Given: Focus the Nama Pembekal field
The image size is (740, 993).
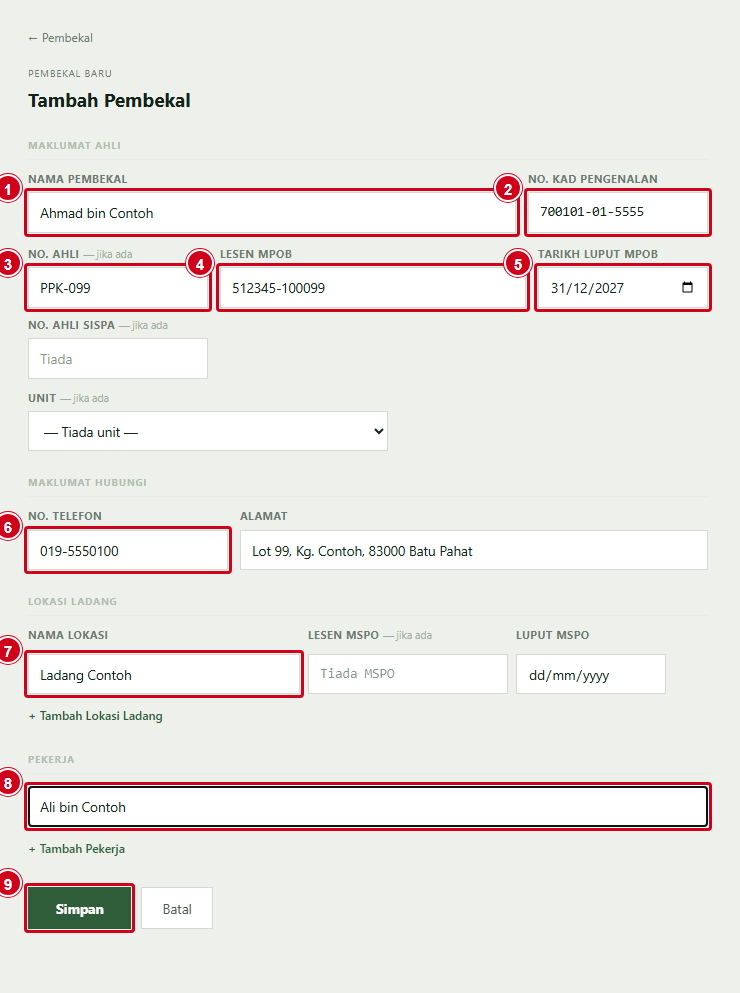Looking at the screenshot, I should pyautogui.click(x=272, y=213).
